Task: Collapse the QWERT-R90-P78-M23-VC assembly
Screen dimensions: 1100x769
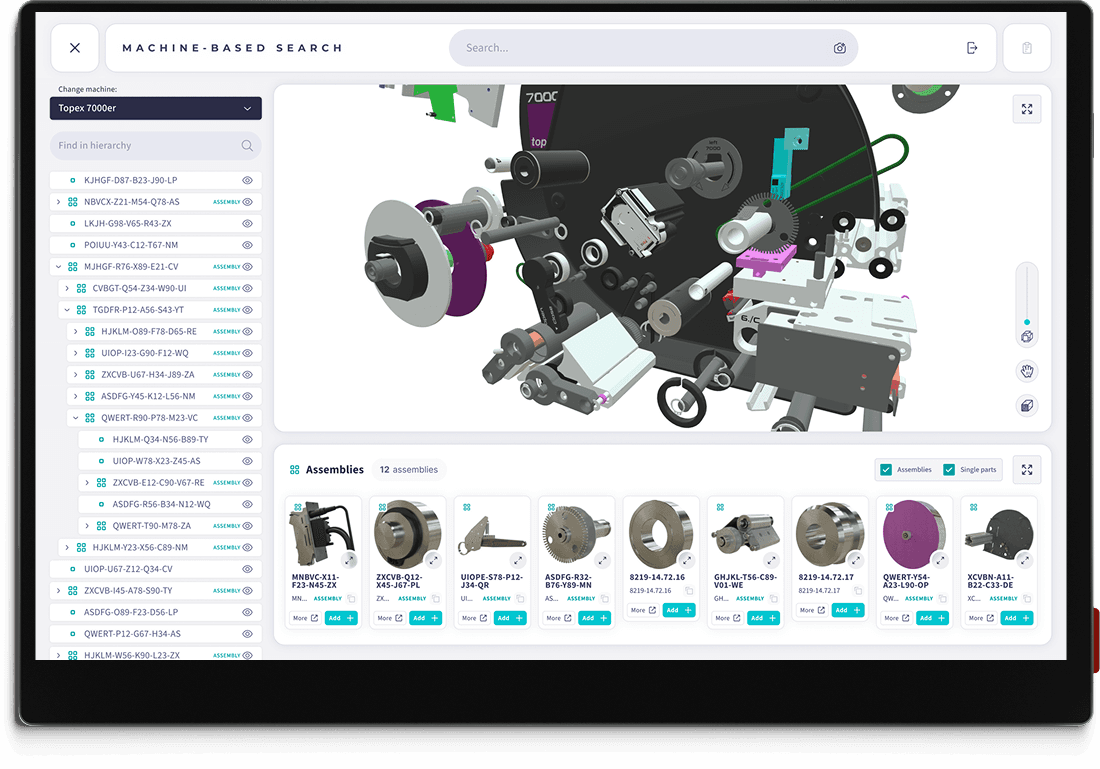Action: tap(76, 417)
